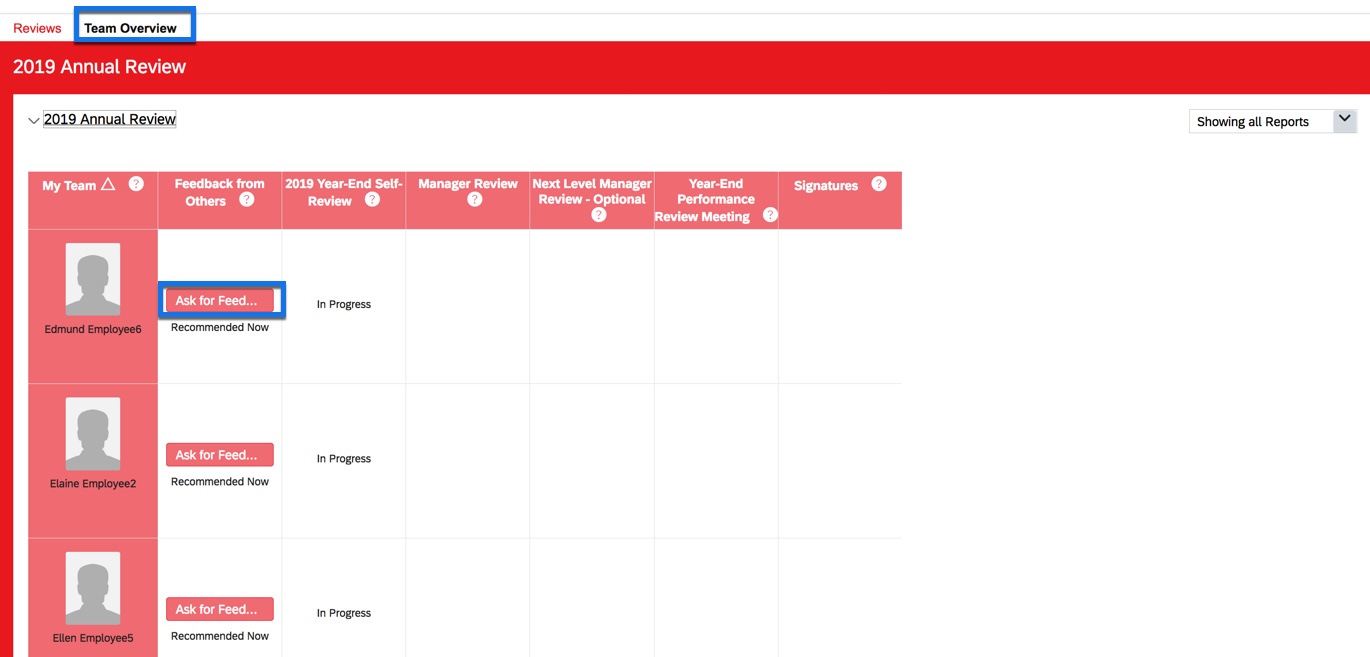Collapse the 2019 Annual Review section chevron
This screenshot has width=1370, height=657.
[x=34, y=121]
